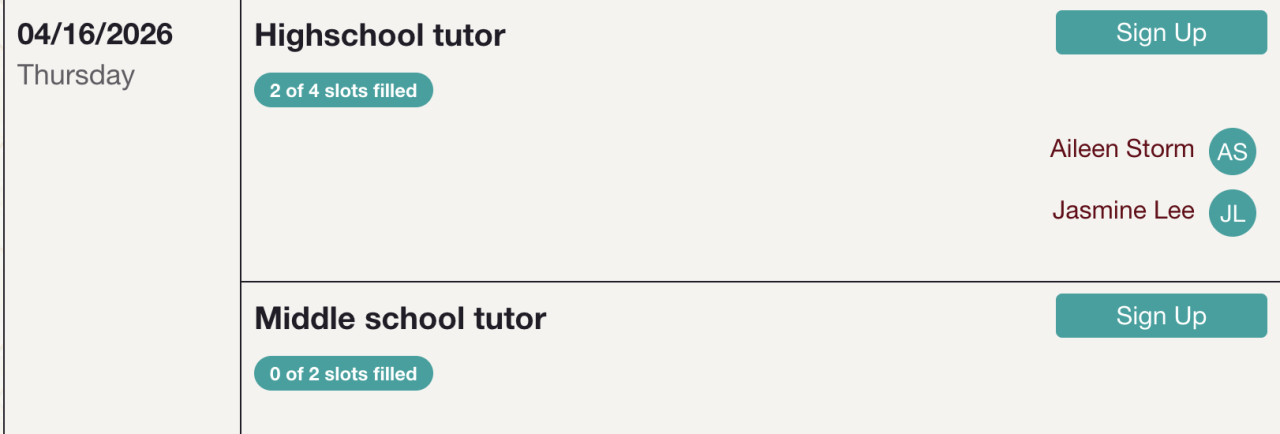Click the JL avatar icon

click(1232, 213)
